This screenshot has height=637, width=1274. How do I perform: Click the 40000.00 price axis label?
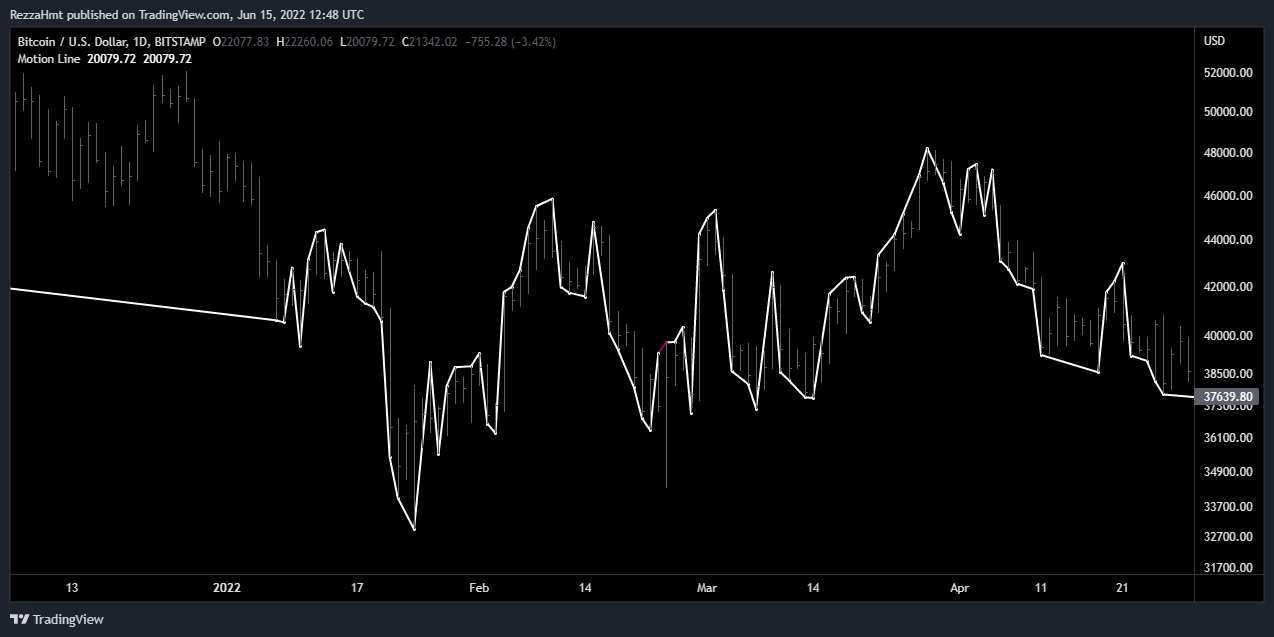pyautogui.click(x=1229, y=336)
